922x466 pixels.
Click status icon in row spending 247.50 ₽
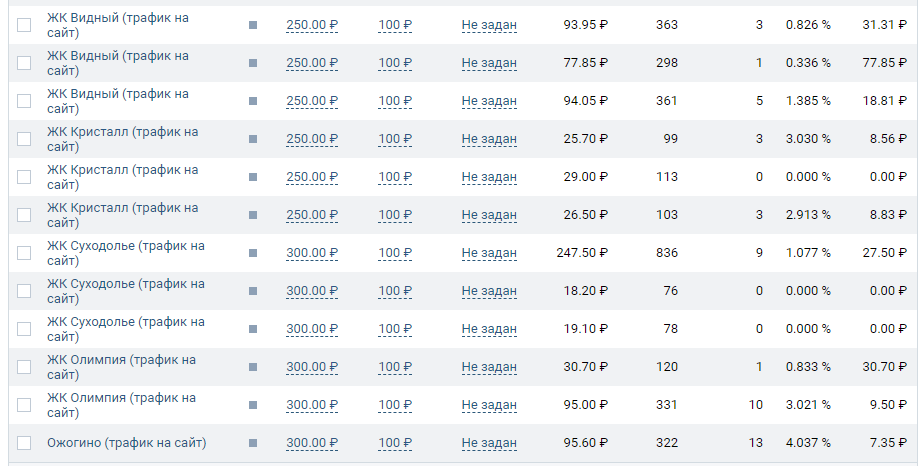(253, 253)
